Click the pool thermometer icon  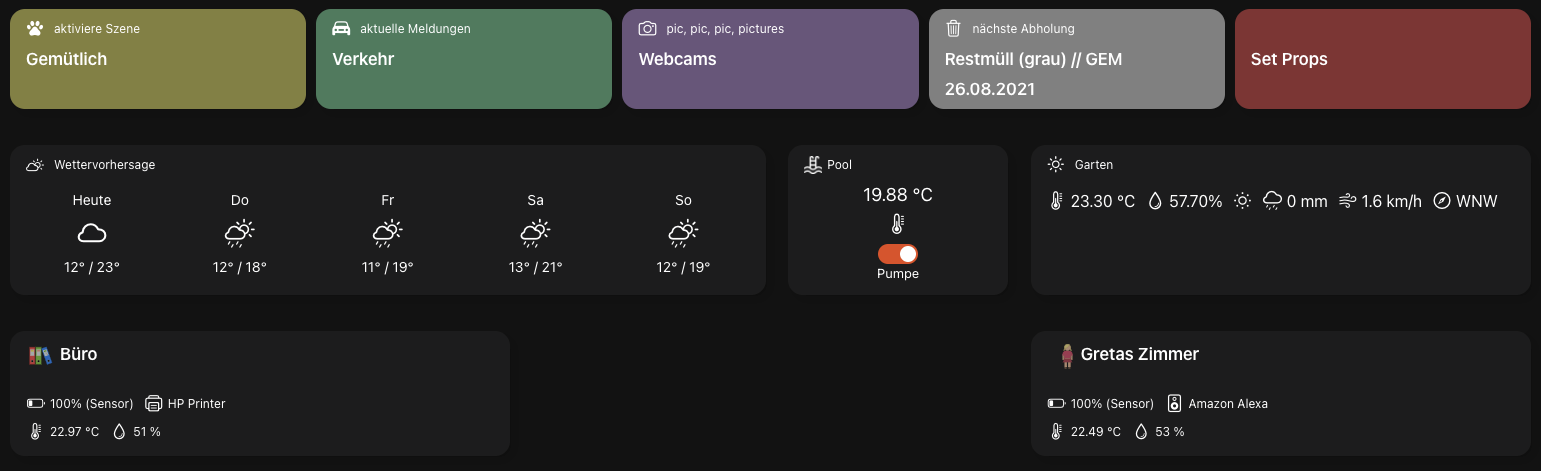(897, 224)
